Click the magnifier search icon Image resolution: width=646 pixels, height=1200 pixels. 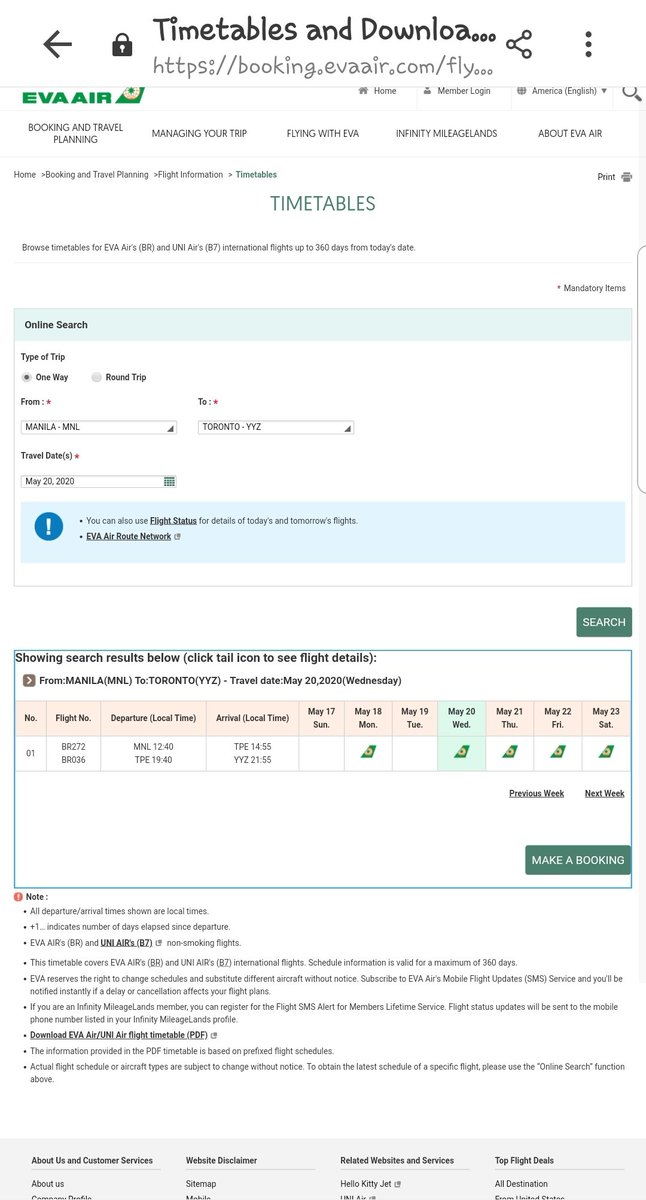[632, 92]
